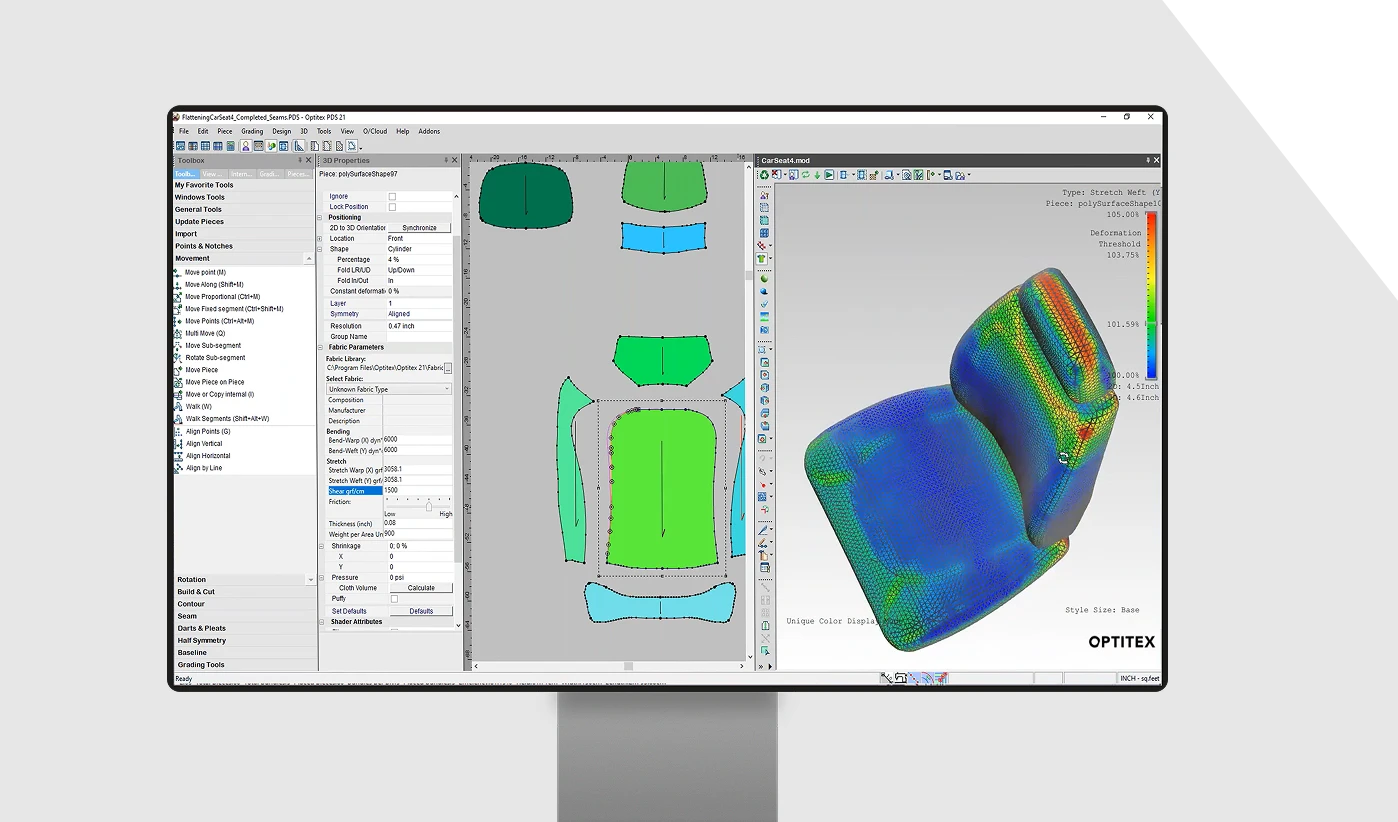Screen dimensions: 1398x822
Task: Tick the Ignore checkbox
Action: (392, 196)
